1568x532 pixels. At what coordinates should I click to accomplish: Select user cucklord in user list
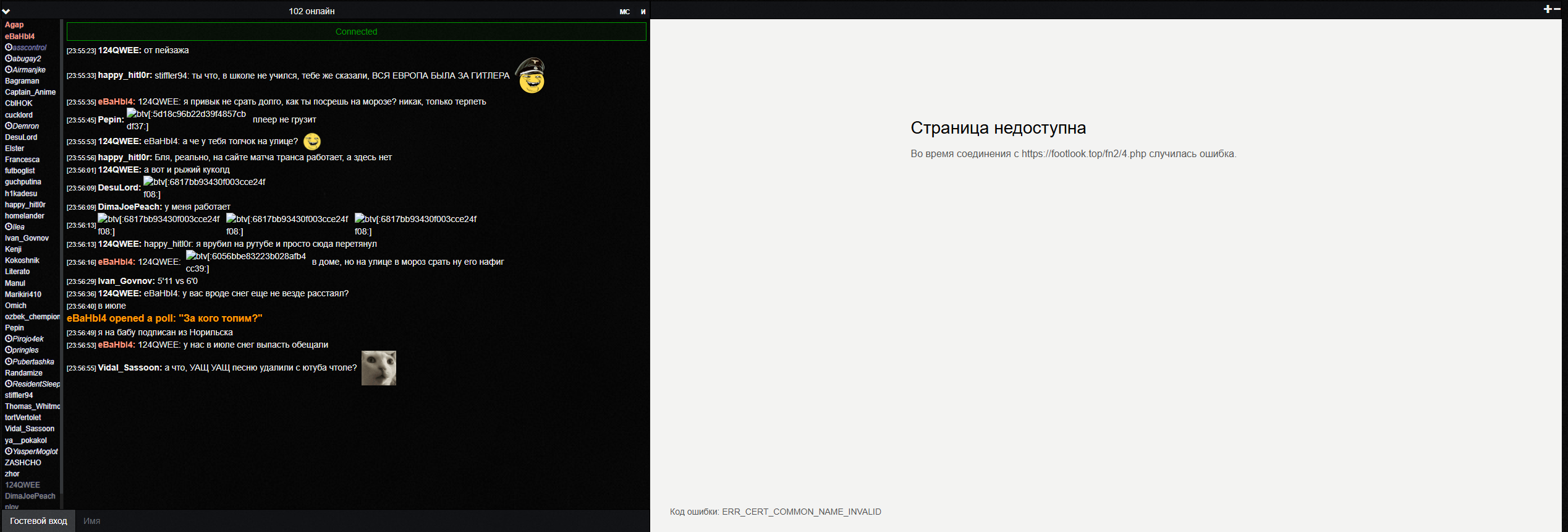point(19,115)
